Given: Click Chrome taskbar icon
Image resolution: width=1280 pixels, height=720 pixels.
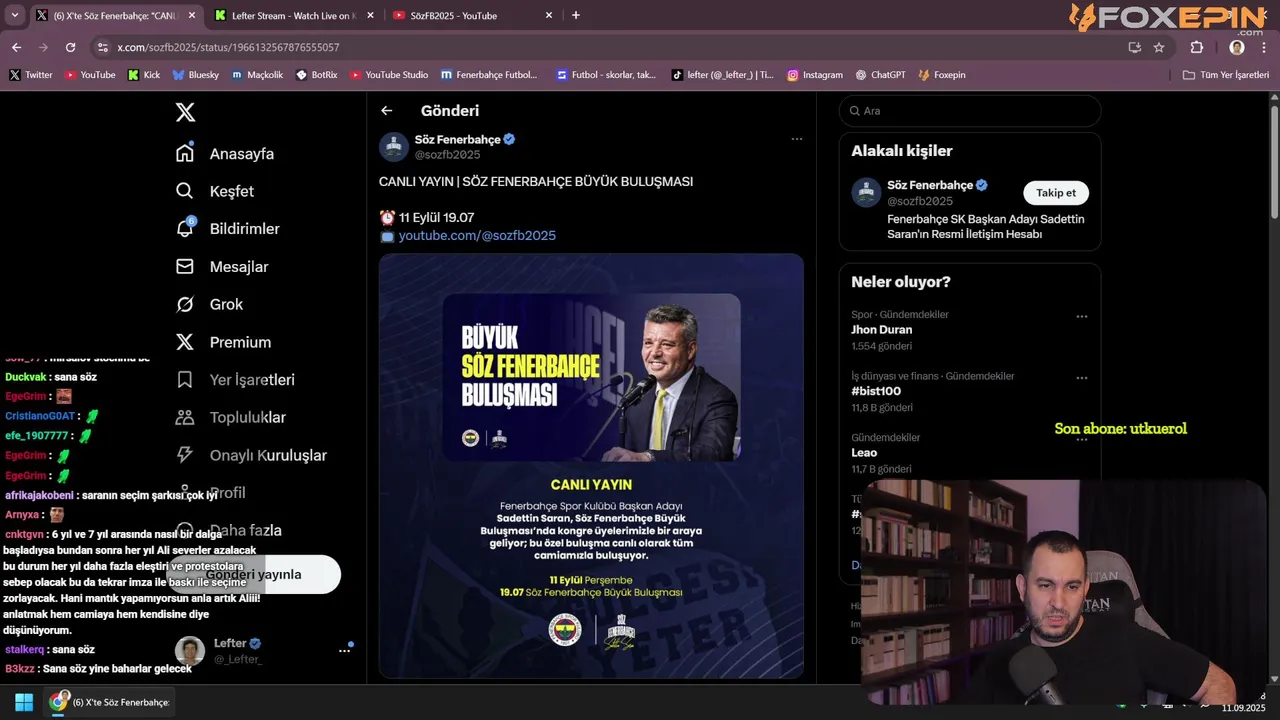Looking at the screenshot, I should [x=59, y=702].
